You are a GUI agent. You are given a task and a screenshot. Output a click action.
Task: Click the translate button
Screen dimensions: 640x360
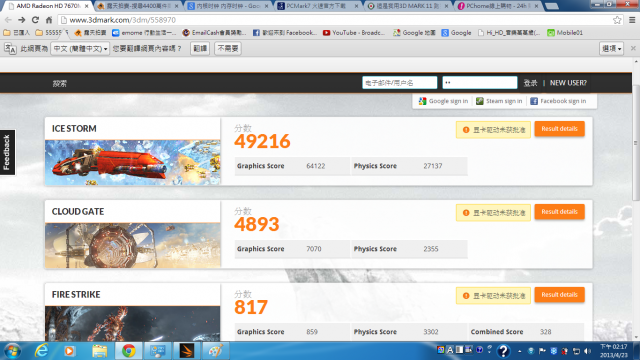tap(200, 49)
